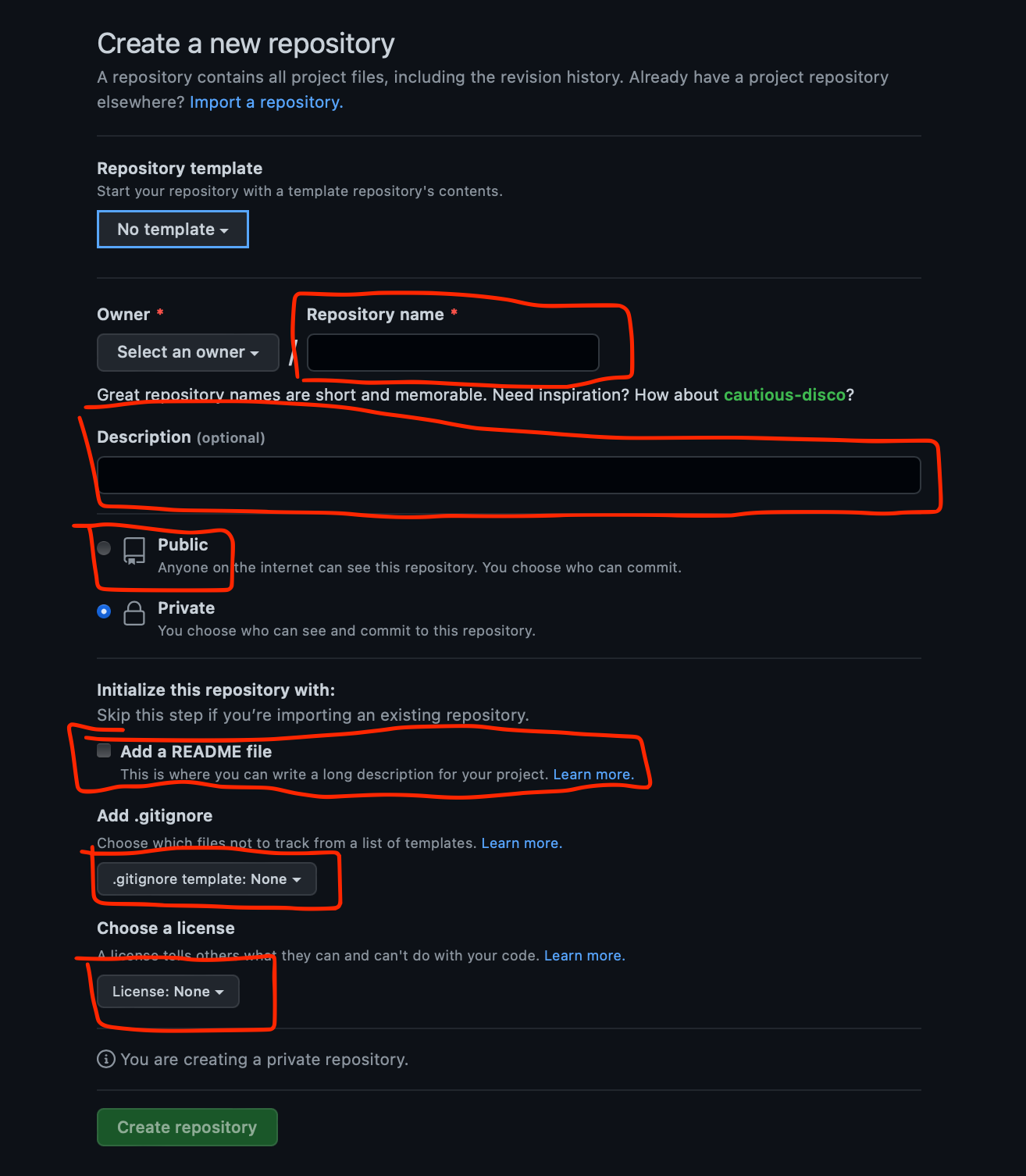Screen dimensions: 1026x1176
Task: Follow the Import a repository link
Action: click(x=266, y=102)
